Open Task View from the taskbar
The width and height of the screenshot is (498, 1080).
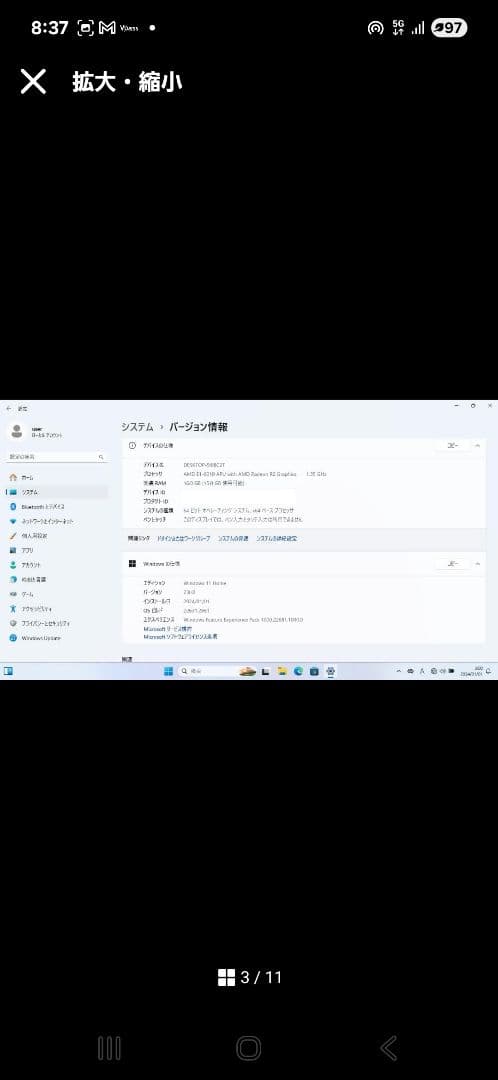pos(266,671)
